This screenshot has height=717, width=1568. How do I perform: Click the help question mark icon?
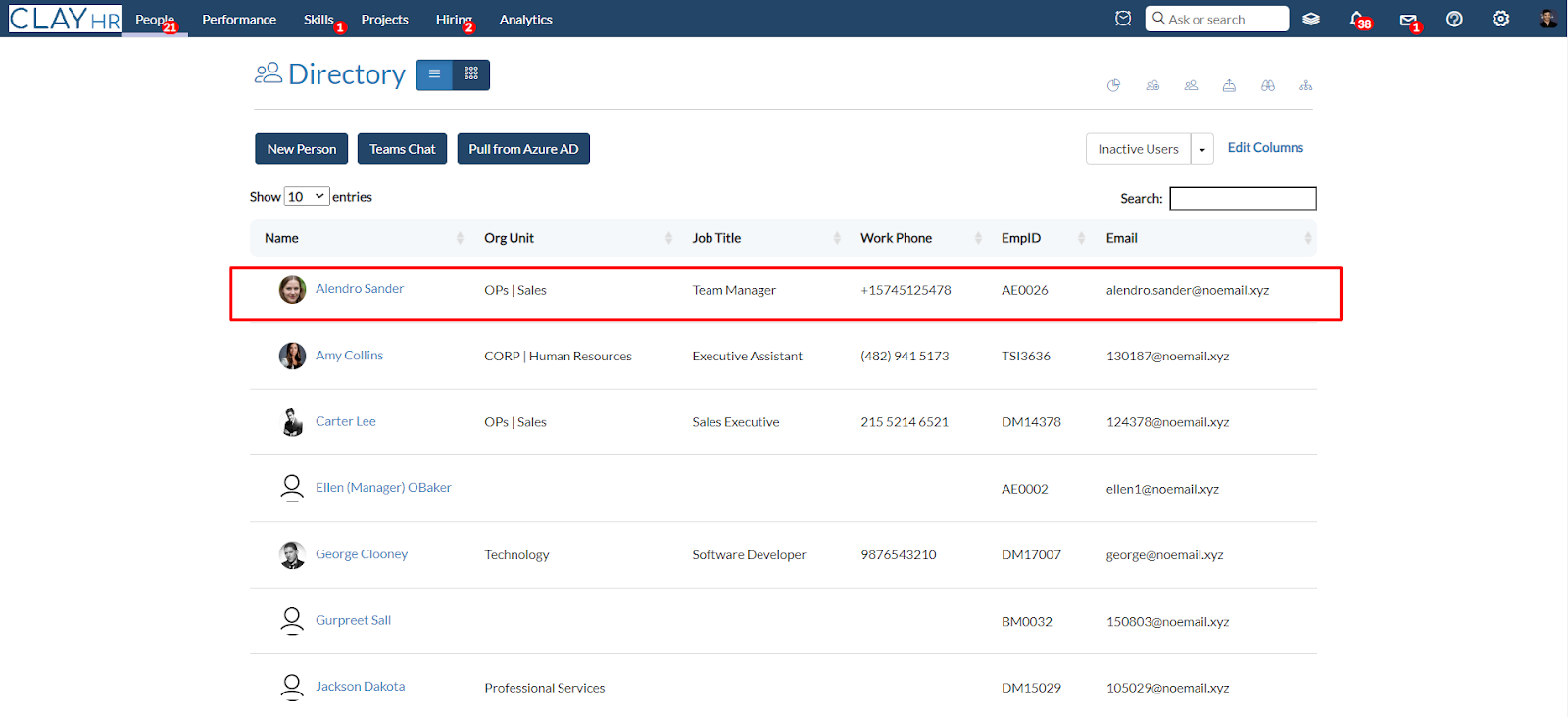tap(1454, 19)
